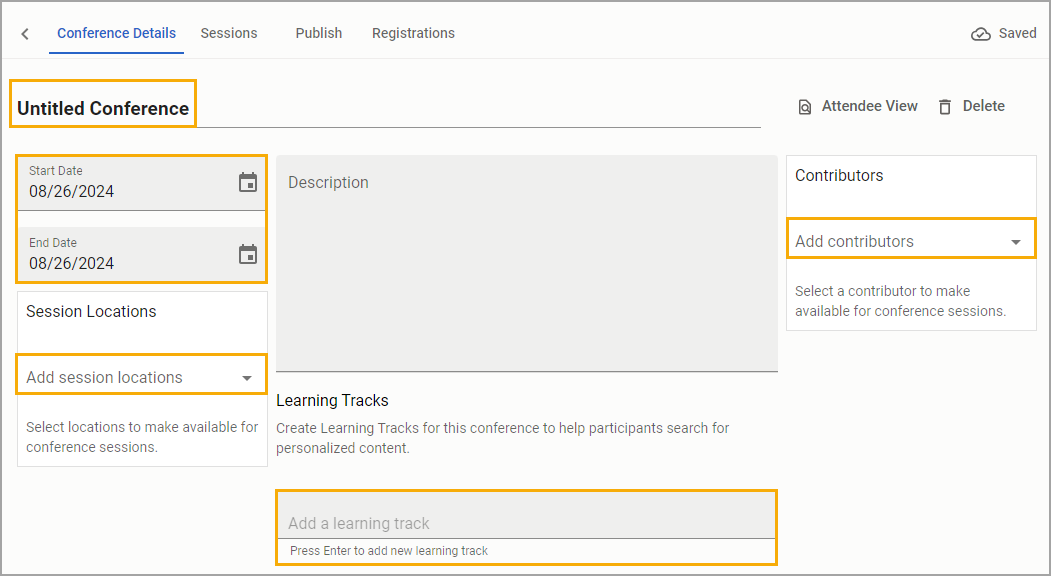The height and width of the screenshot is (576, 1051).
Task: Click the Start Date value 08/26/2024
Action: pyautogui.click(x=71, y=192)
